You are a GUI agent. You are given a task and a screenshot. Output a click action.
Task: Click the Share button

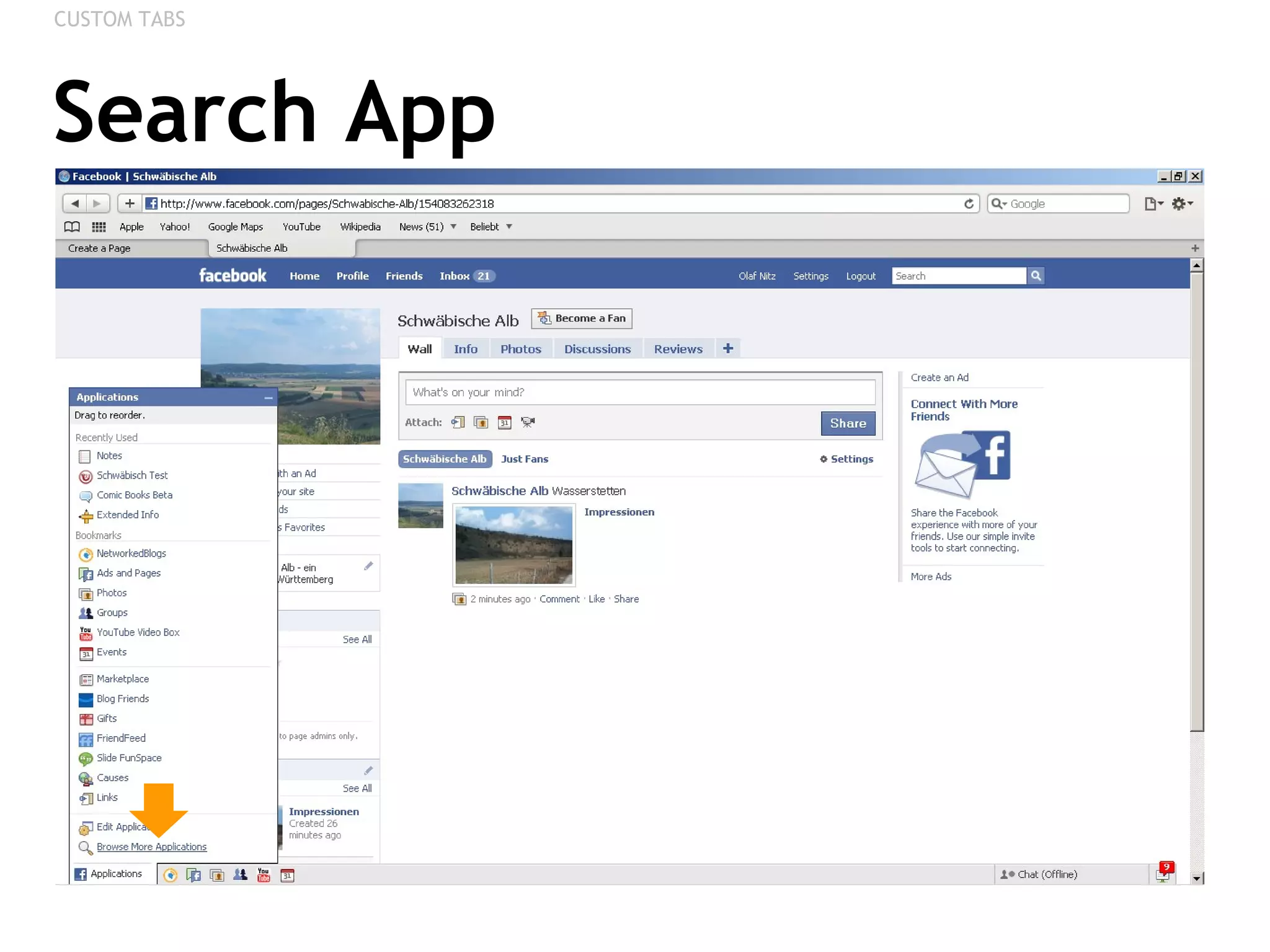click(x=848, y=424)
